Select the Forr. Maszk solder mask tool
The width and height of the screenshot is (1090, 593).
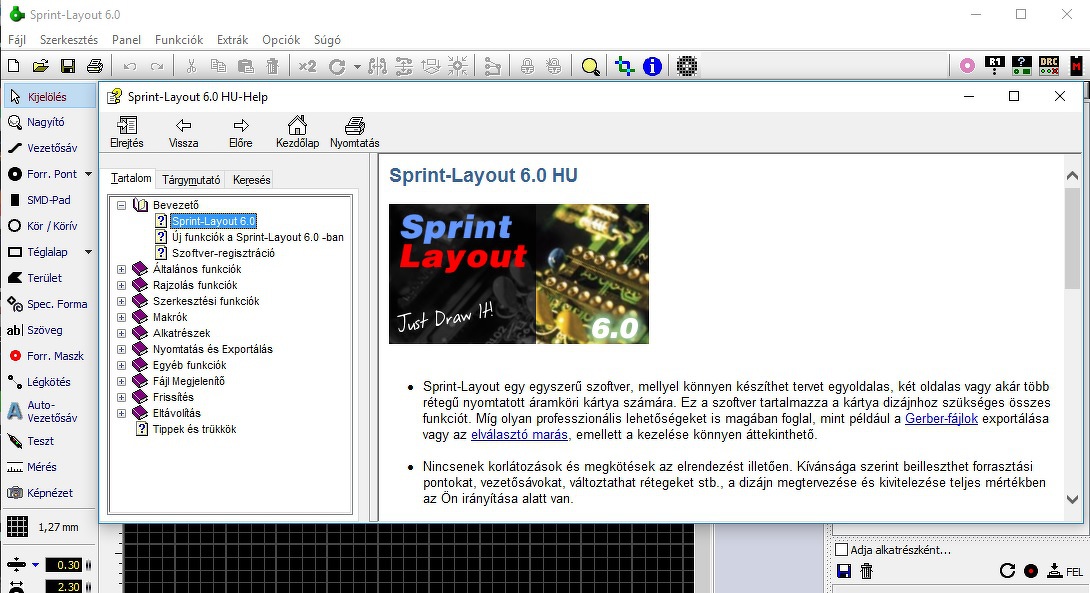tap(49, 356)
